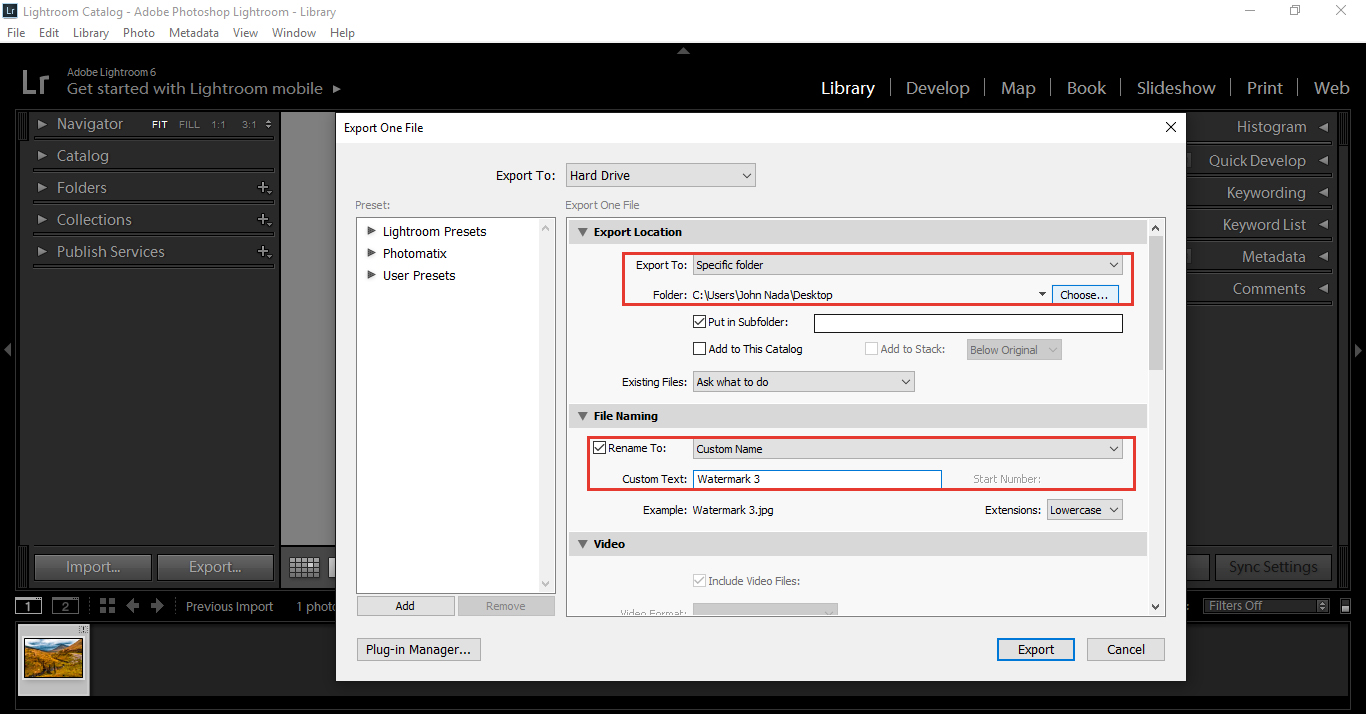Image resolution: width=1366 pixels, height=714 pixels.
Task: Click the Lr logo icon
Action: [x=34, y=81]
